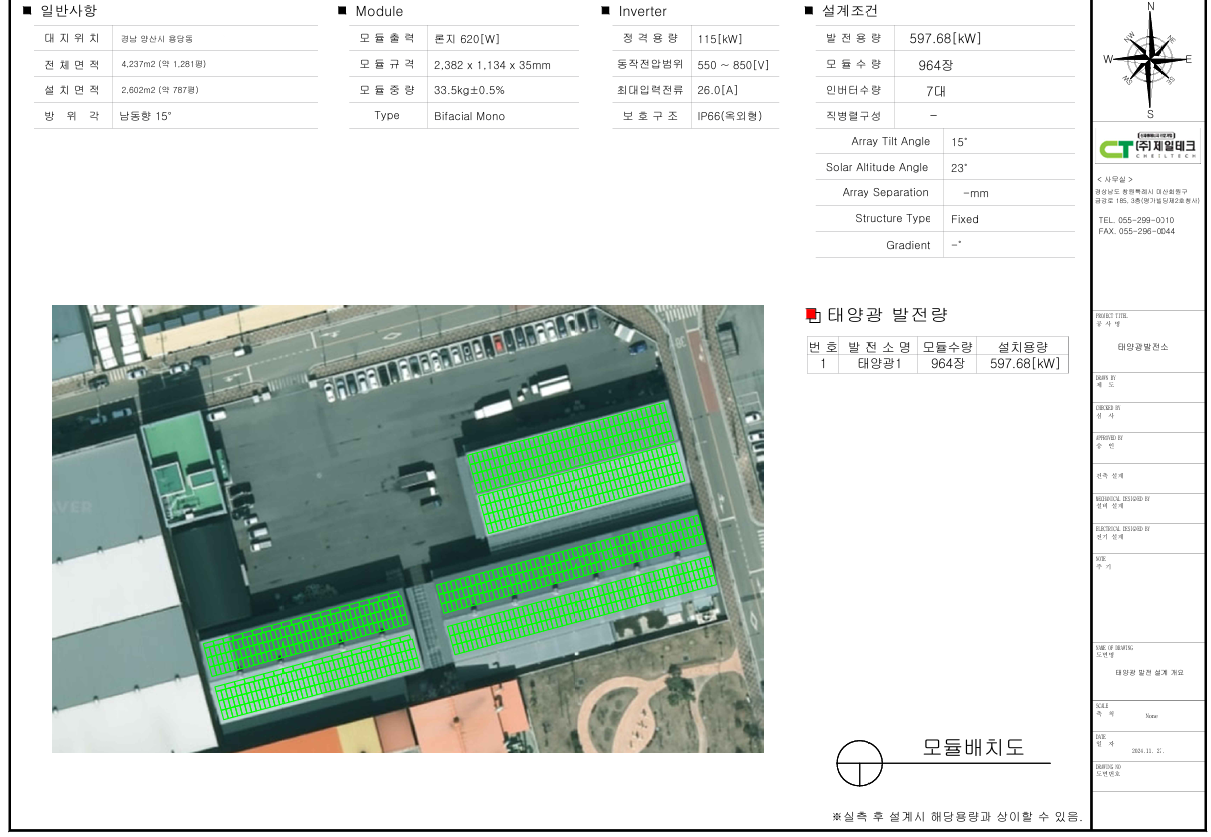Screen dimensions: 1211x837
Task: Click the Fixed value for Structure Type
Action: (x=965, y=219)
